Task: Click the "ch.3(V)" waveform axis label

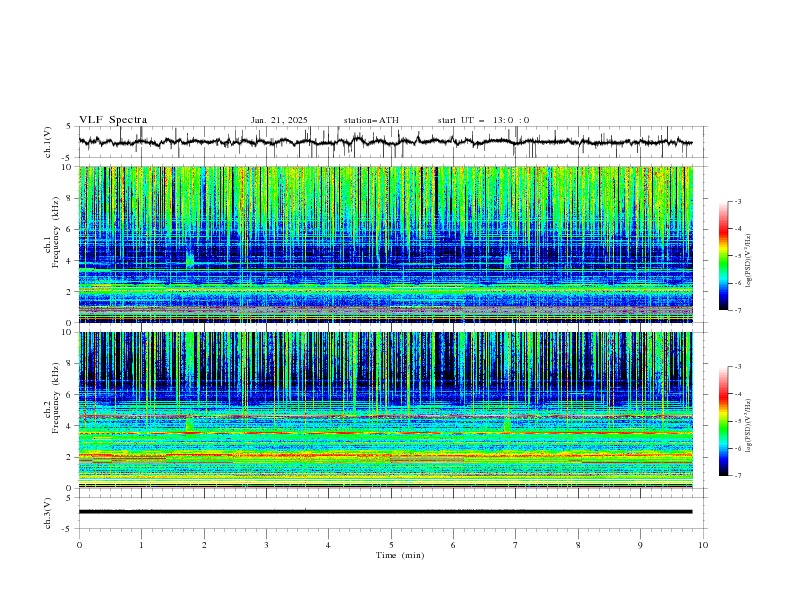Action: (48, 513)
